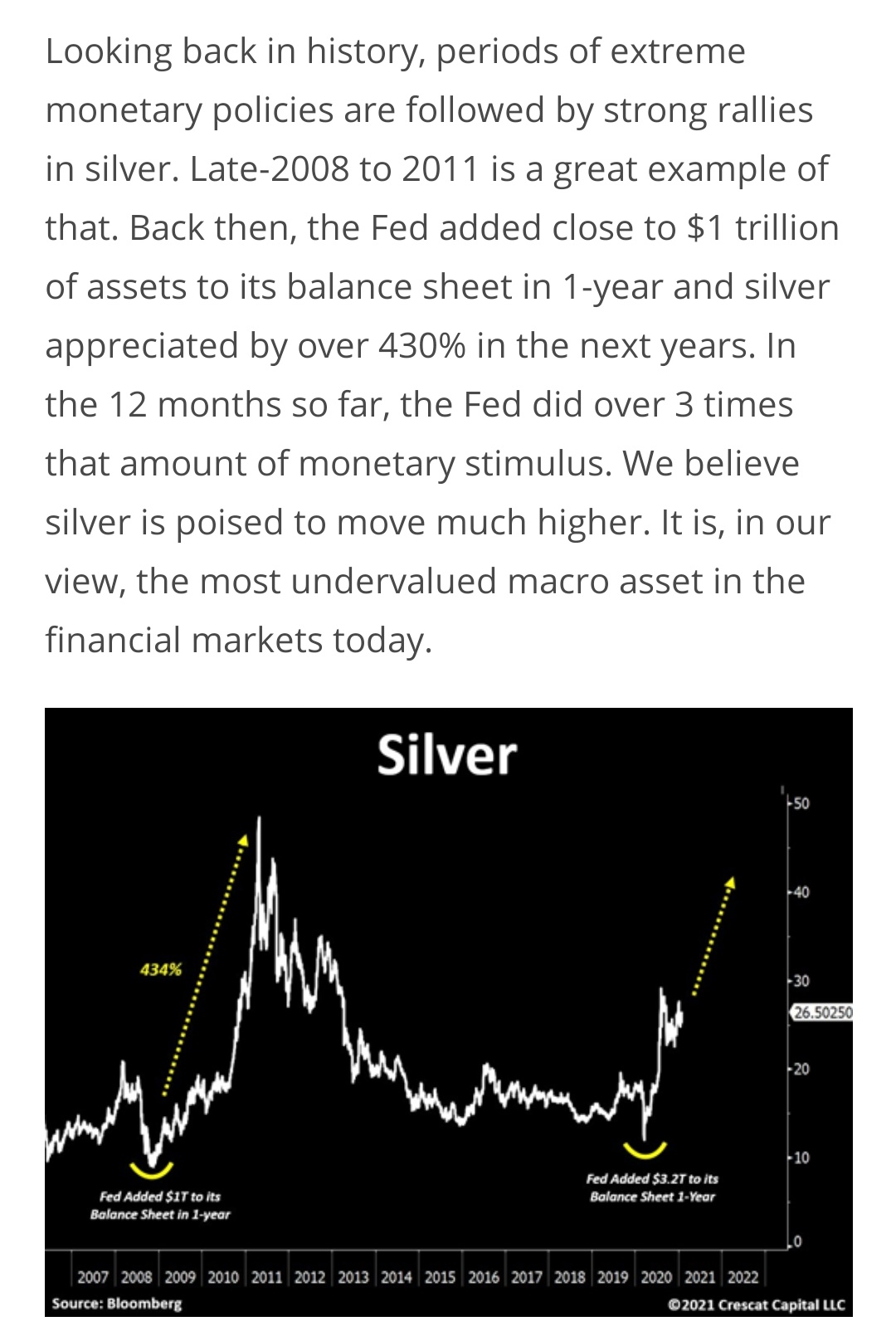Tap the ©2021 Crescat Capital LLC credit
The image size is (896, 1331).
[x=757, y=1304]
